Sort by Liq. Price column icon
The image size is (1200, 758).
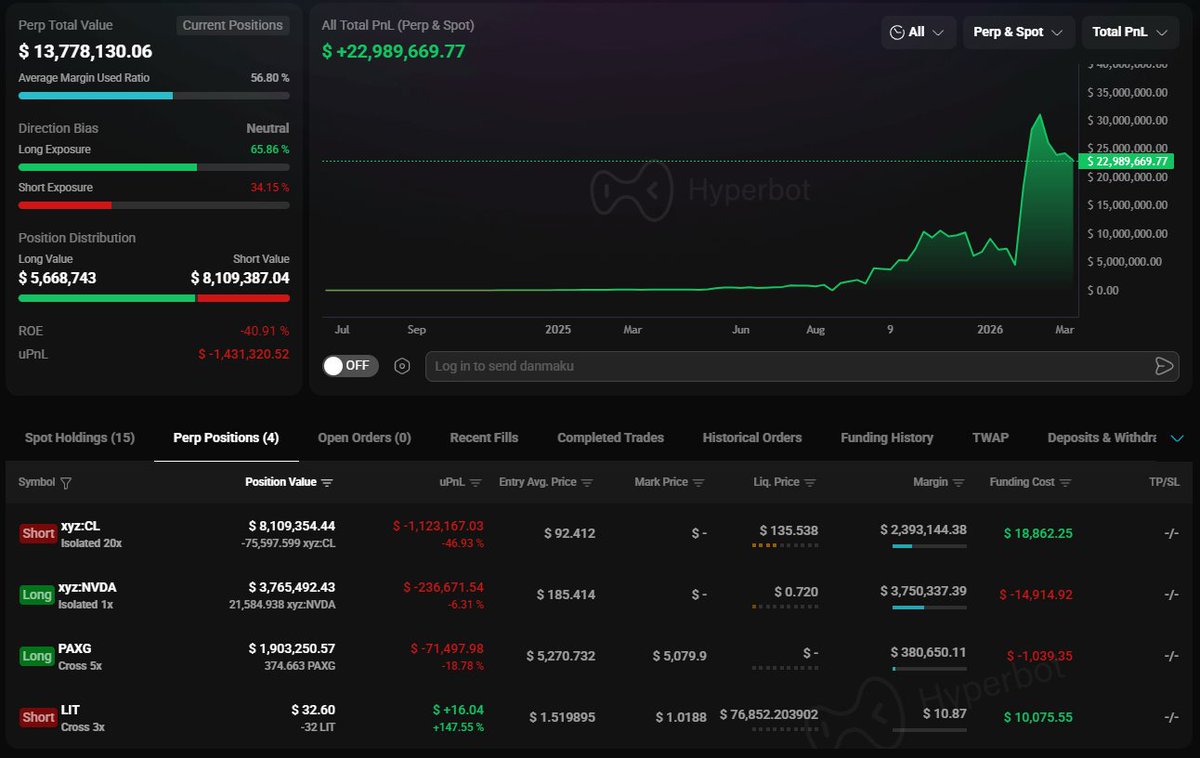(810, 483)
